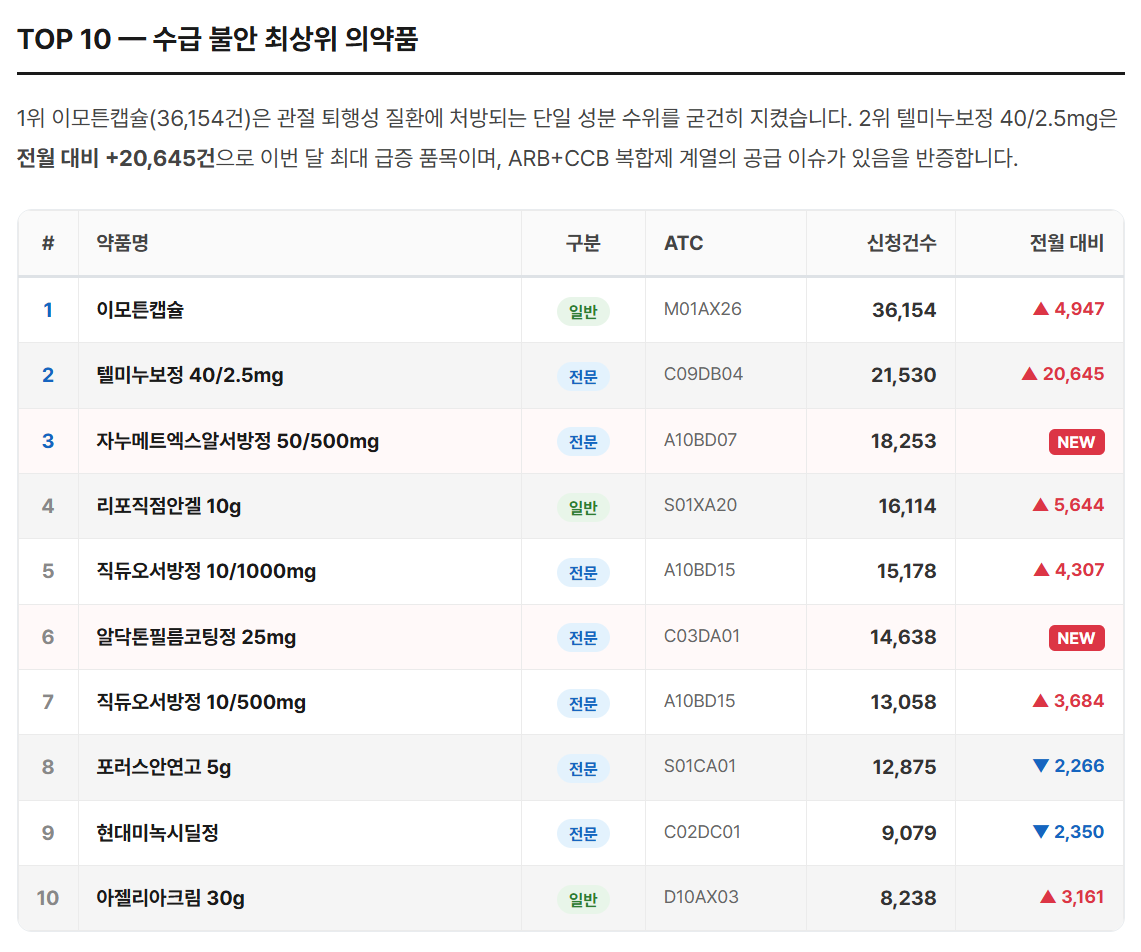Click the 구분 column header
Screen dimensions: 1141x952
pyautogui.click(x=583, y=243)
